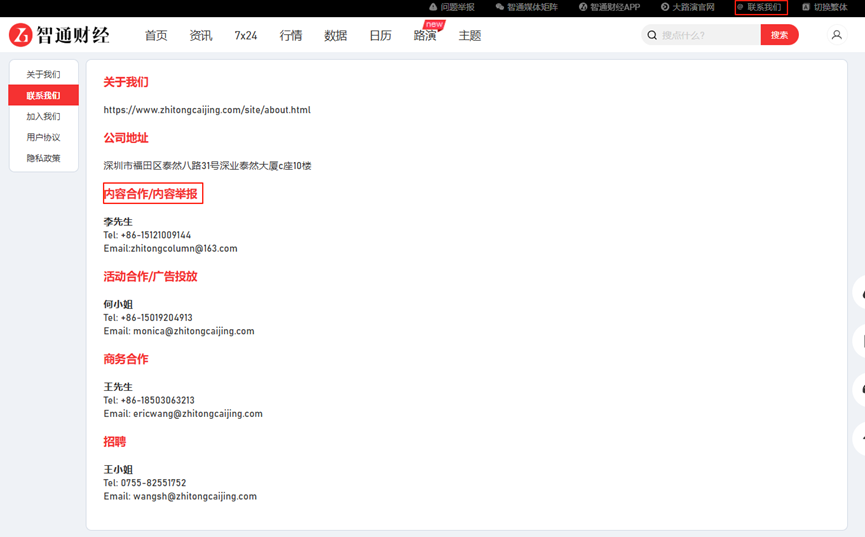The width and height of the screenshot is (865, 537).
Task: Open the 问题举报 top link
Action: tap(452, 7)
